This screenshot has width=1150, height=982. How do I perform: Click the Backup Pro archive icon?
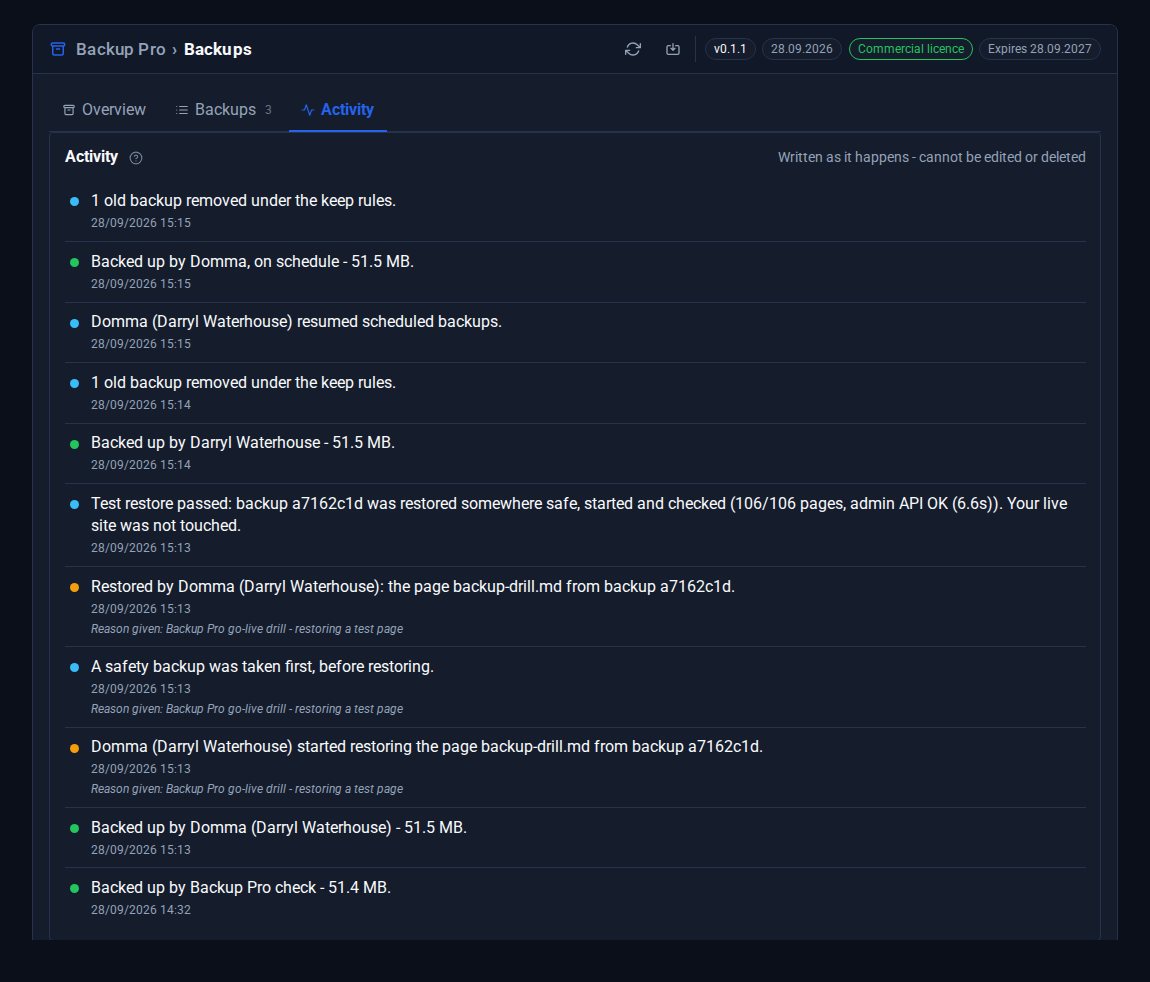click(x=58, y=49)
